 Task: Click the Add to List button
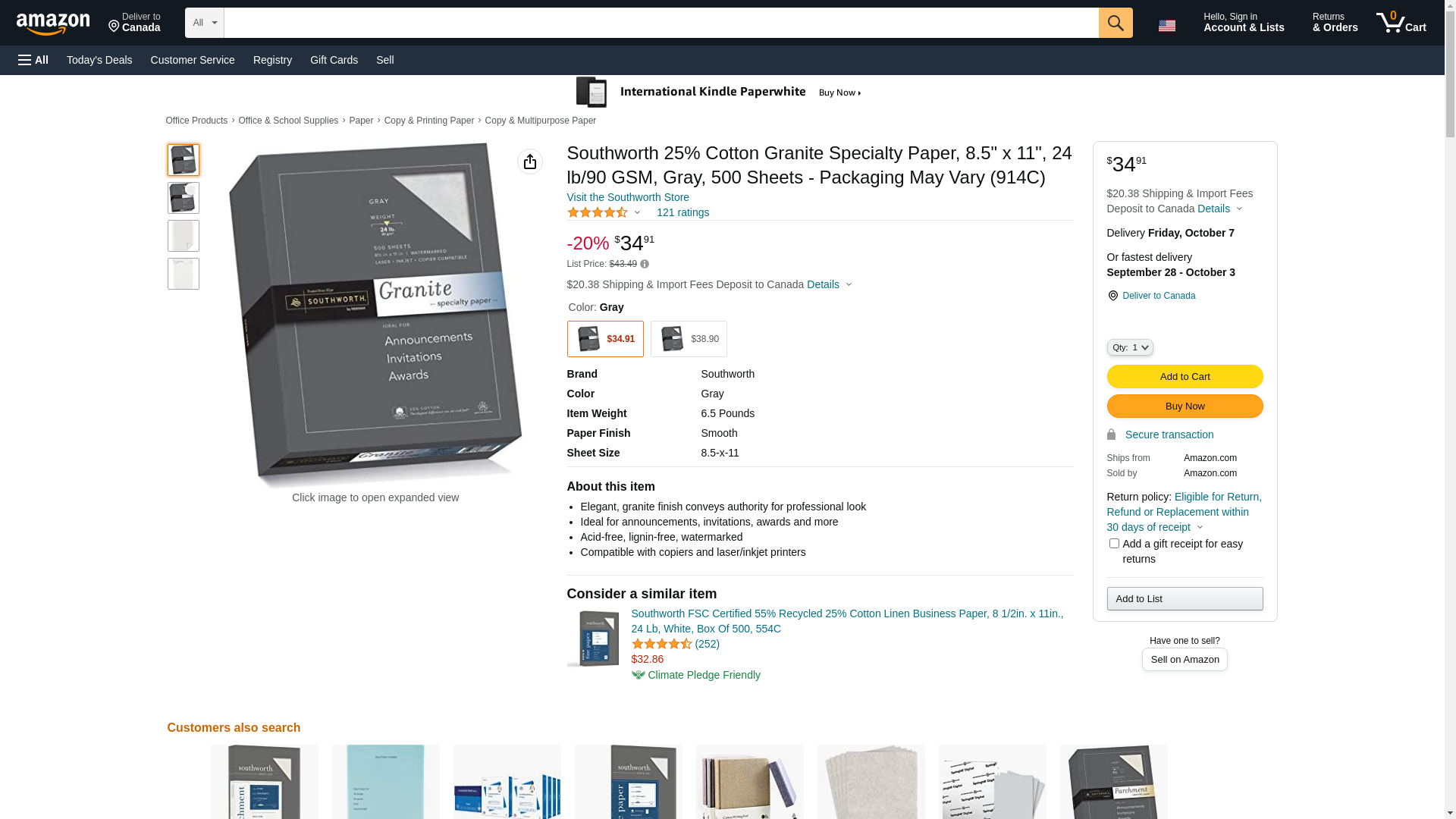coord(1185,599)
